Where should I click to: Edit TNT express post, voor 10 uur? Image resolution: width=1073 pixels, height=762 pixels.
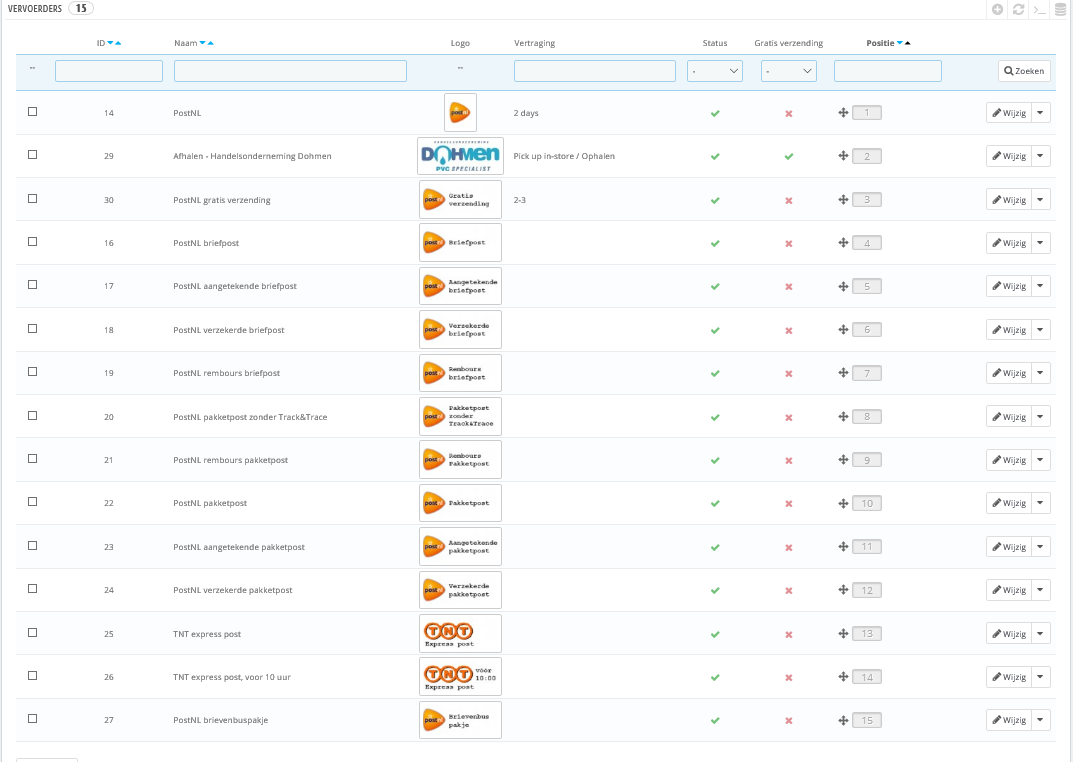(x=1009, y=676)
